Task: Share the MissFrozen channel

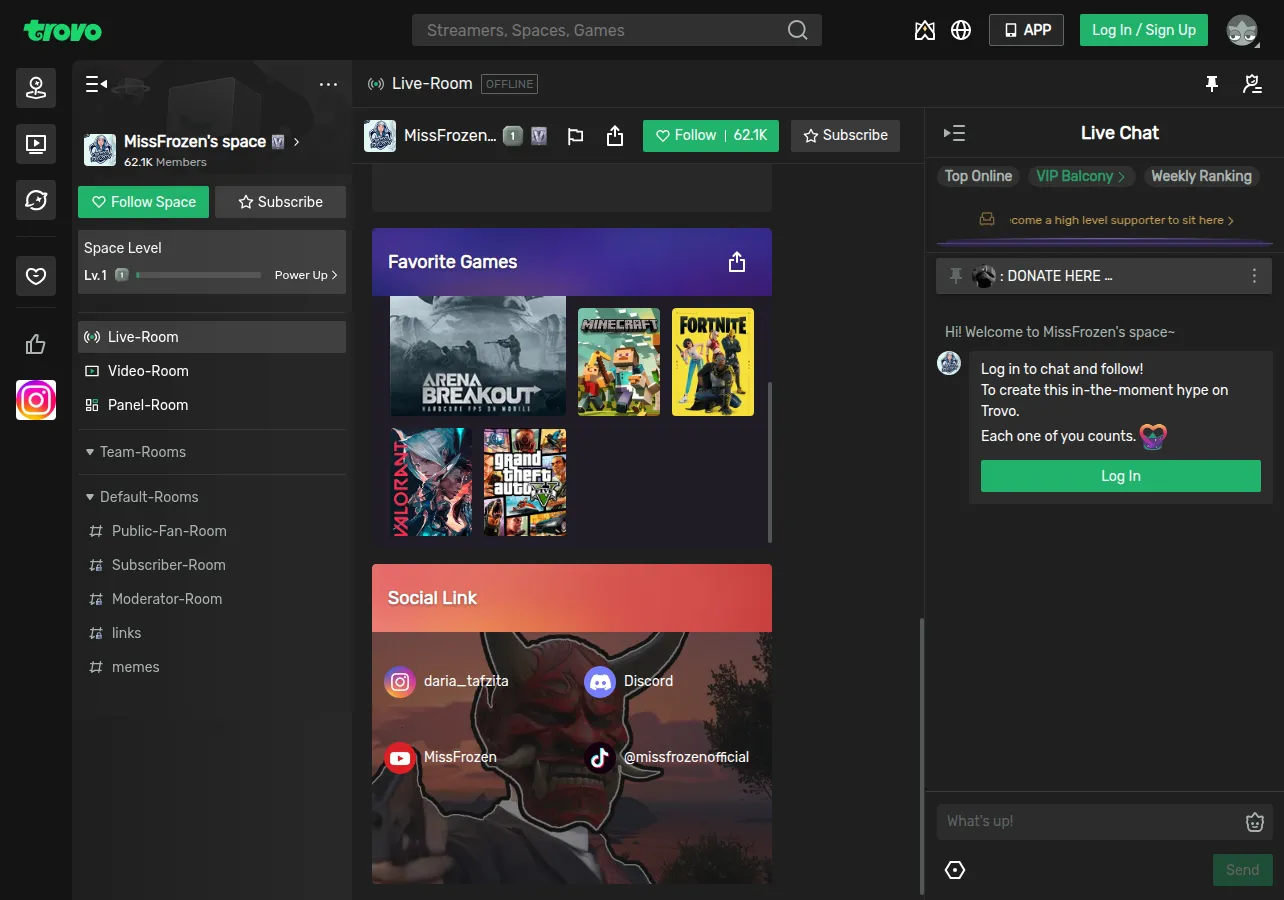Action: point(615,136)
